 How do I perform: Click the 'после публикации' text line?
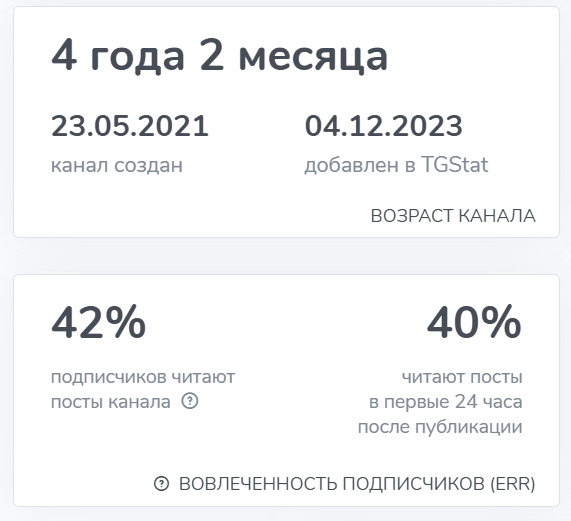point(440,427)
